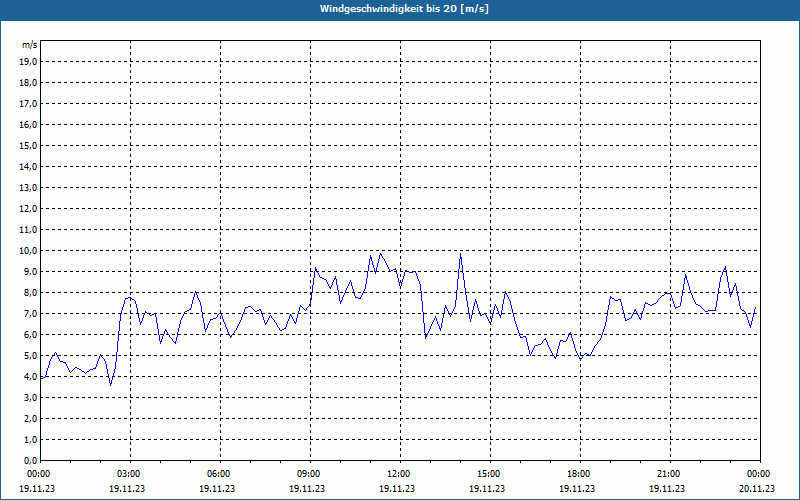The image size is (800, 500).
Task: Click the 6,0 y-axis label
Action: [31, 335]
